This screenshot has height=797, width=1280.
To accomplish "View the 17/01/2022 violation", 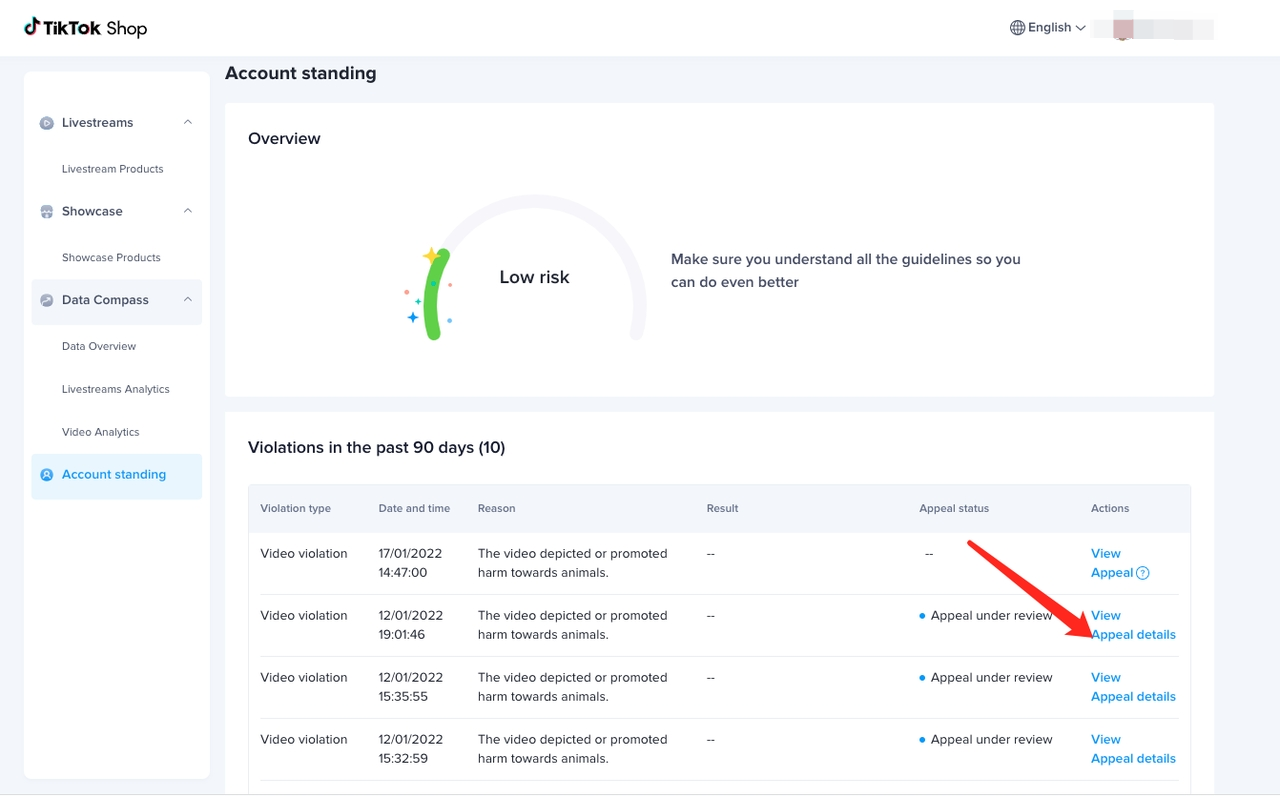I will tap(1105, 553).
